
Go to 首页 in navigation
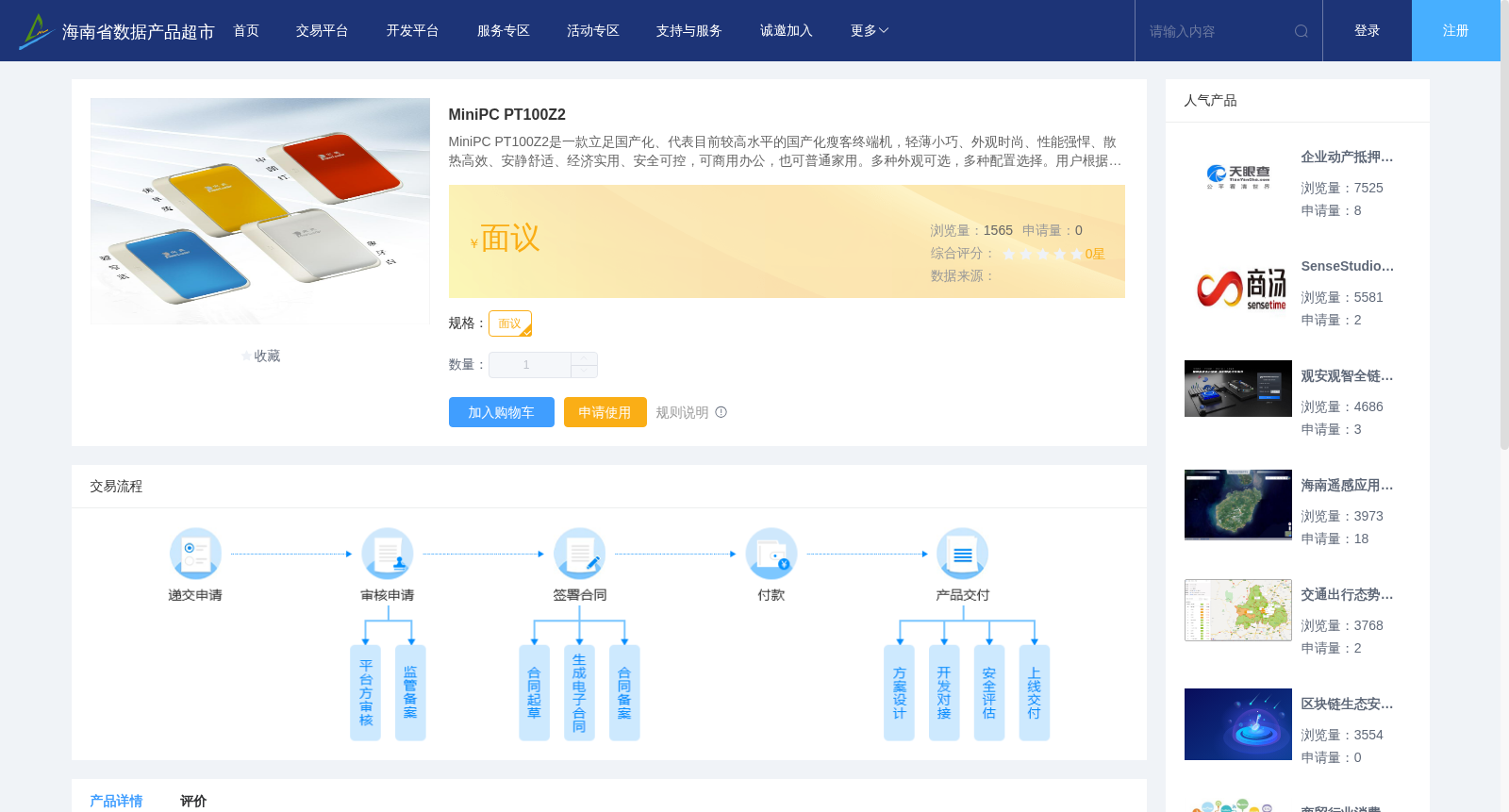click(x=246, y=31)
